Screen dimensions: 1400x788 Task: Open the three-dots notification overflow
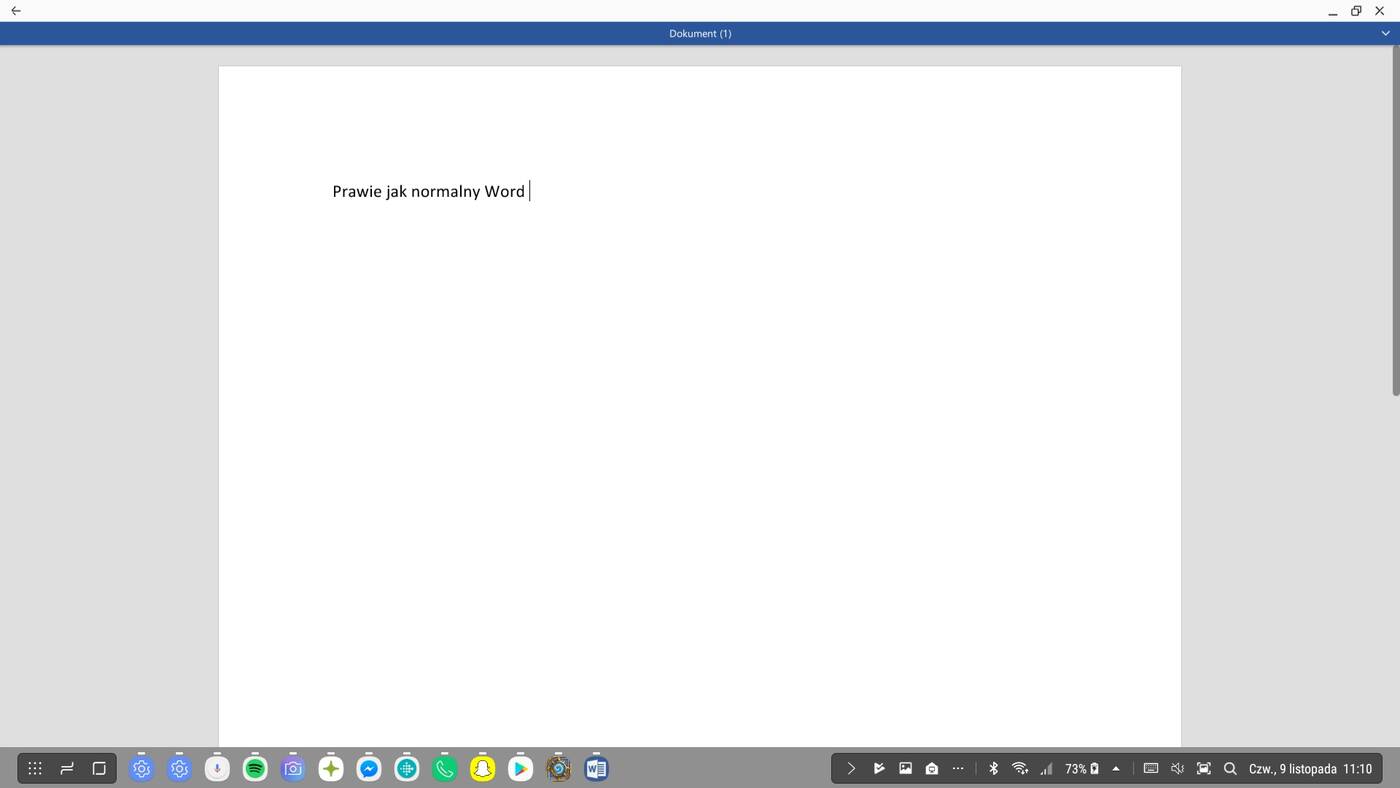[958, 769]
